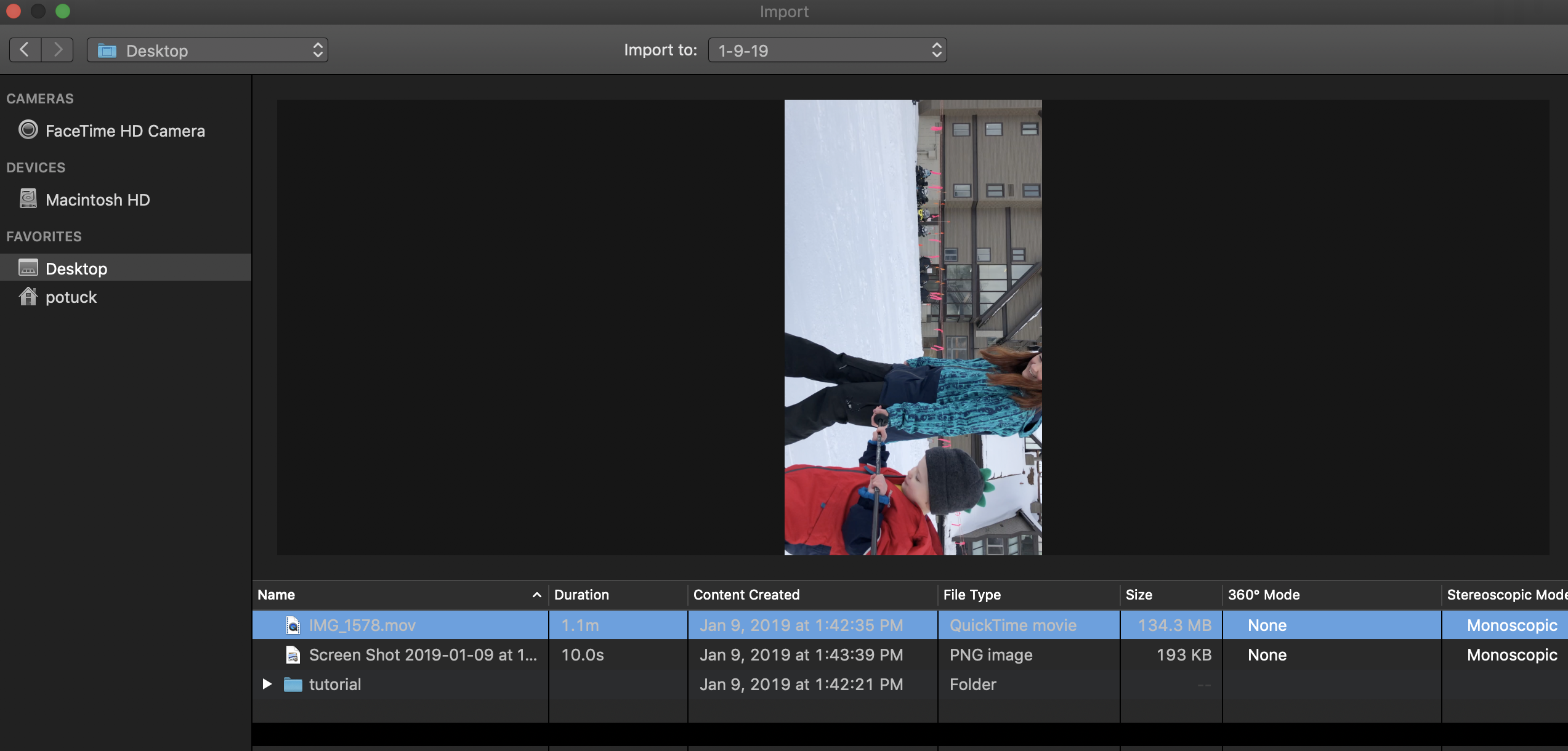The height and width of the screenshot is (751, 1568).
Task: Expand the tutorial folder disclosure triangle
Action: [x=267, y=684]
